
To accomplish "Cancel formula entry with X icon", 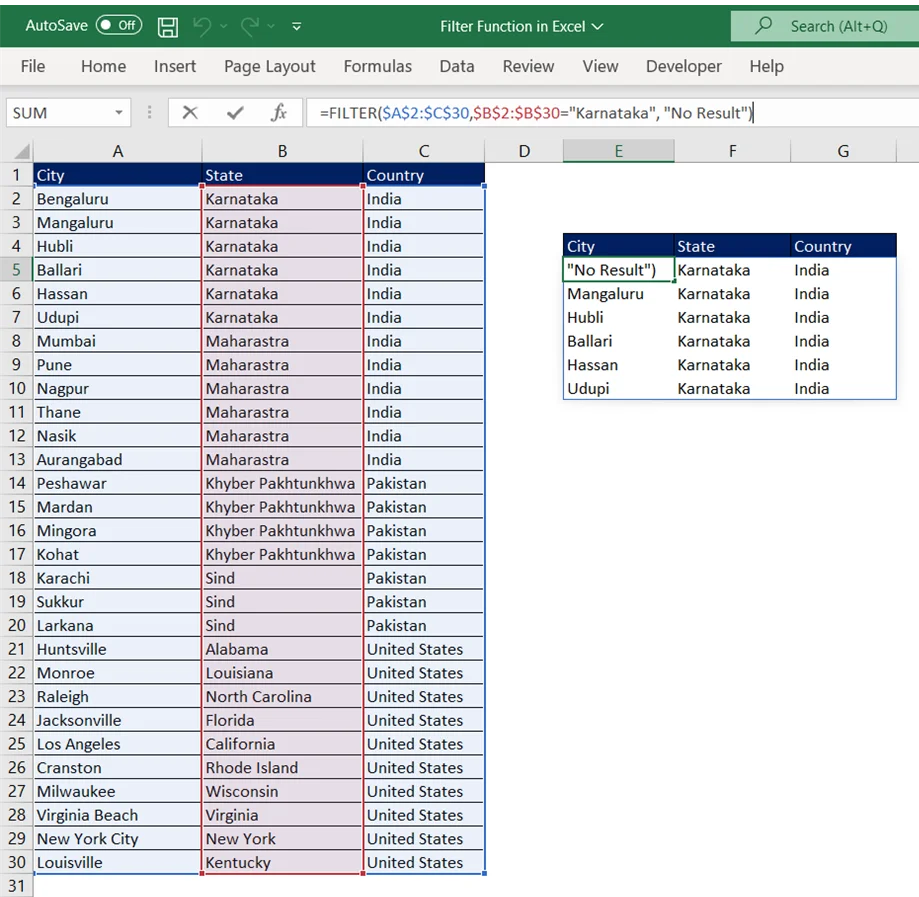I will pos(189,113).
